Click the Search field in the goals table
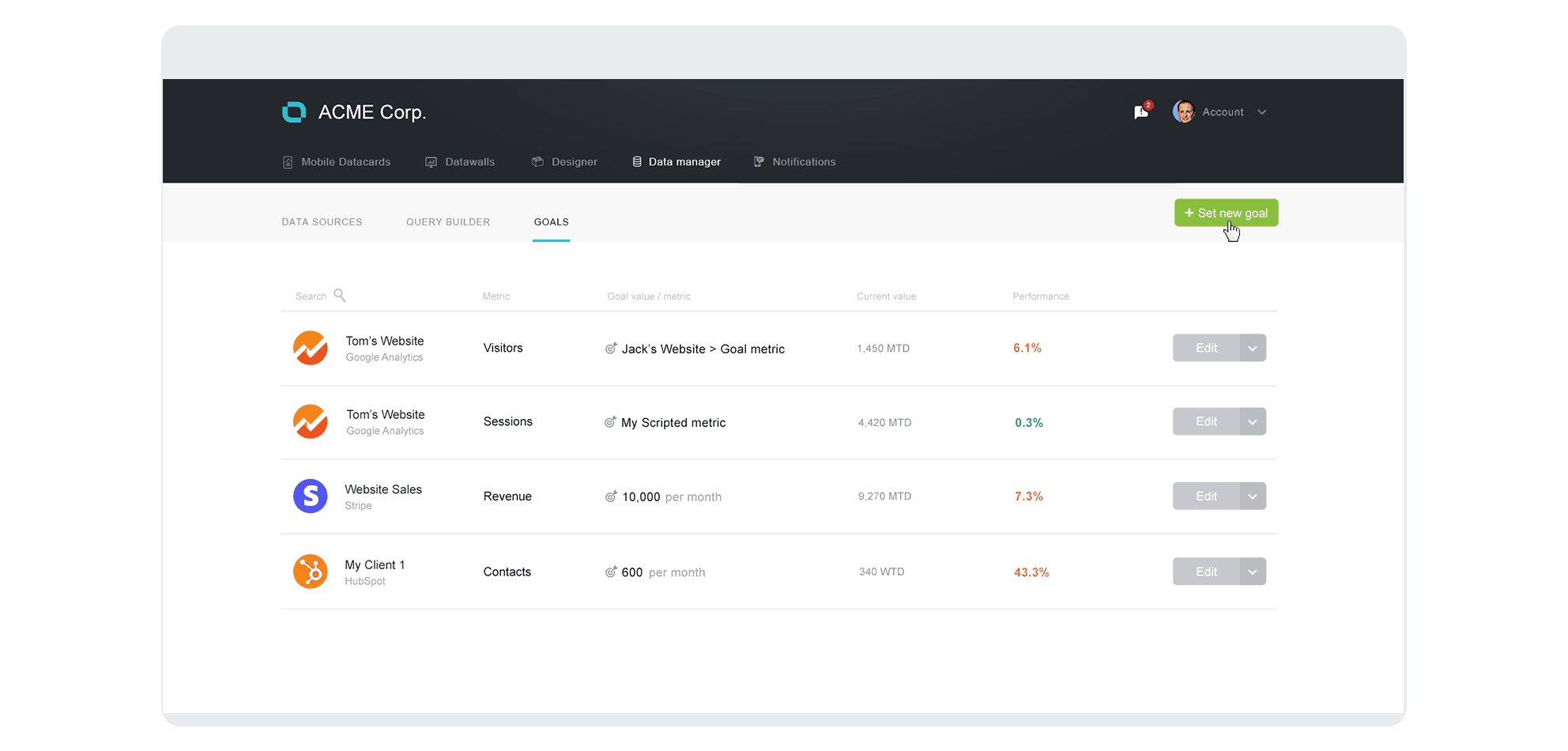Viewport: 1568px width, 751px height. (x=311, y=296)
